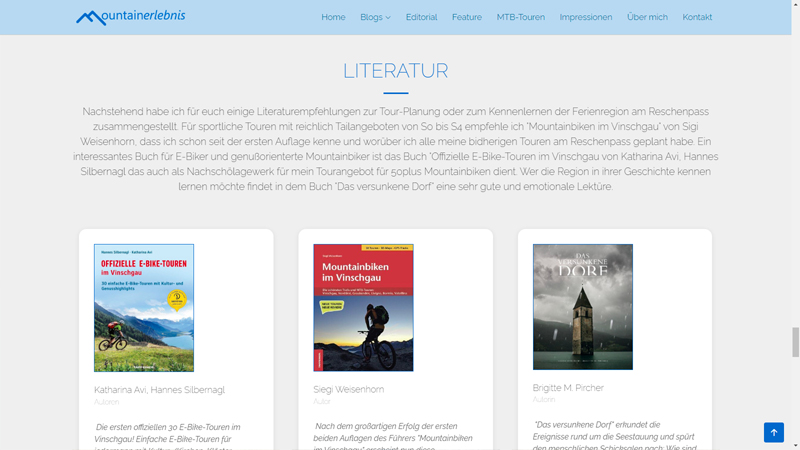
Task: Open the Über mich page
Action: point(647,17)
